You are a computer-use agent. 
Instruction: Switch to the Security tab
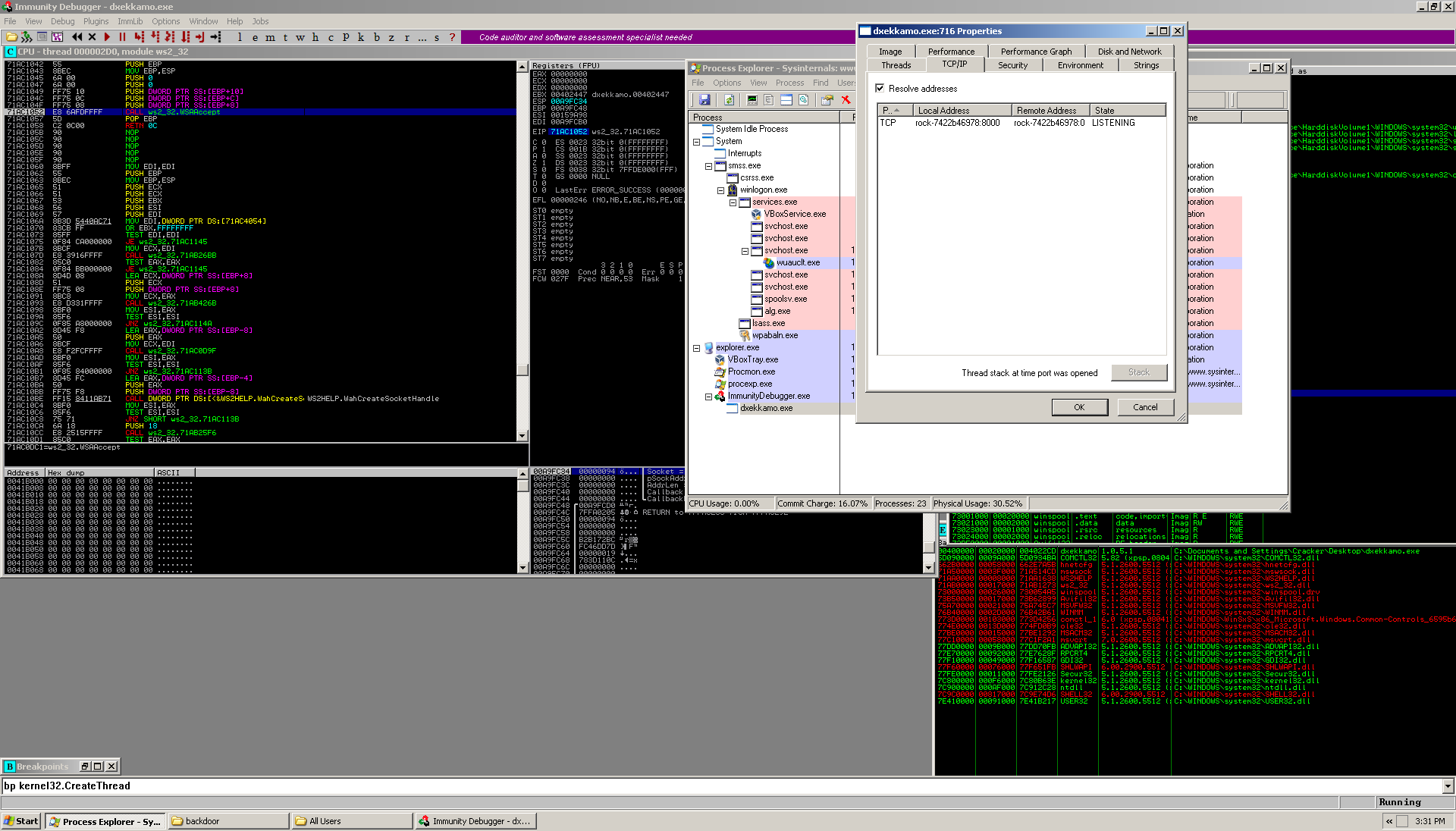[x=1012, y=65]
